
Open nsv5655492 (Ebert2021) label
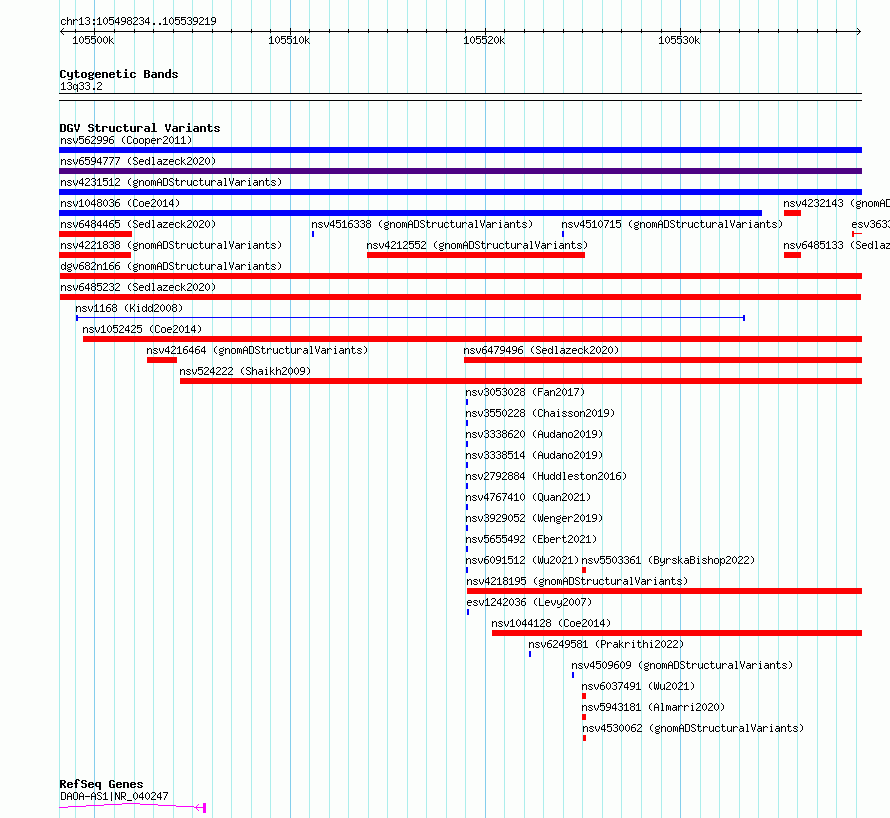531,539
